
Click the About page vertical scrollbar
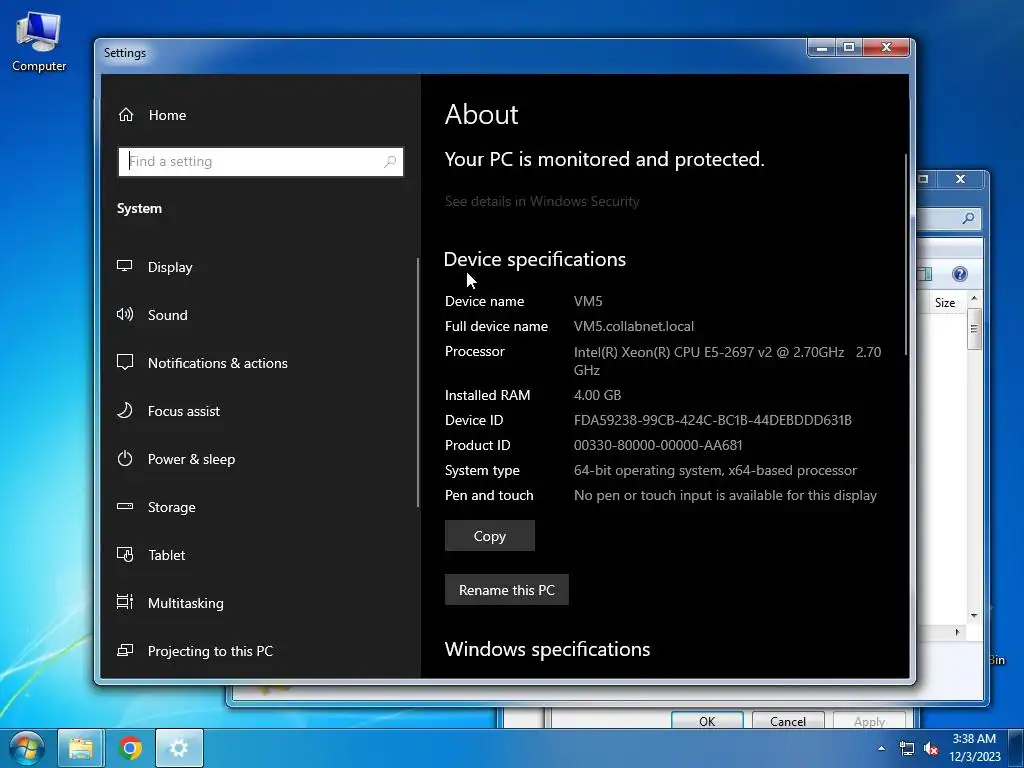pos(906,255)
